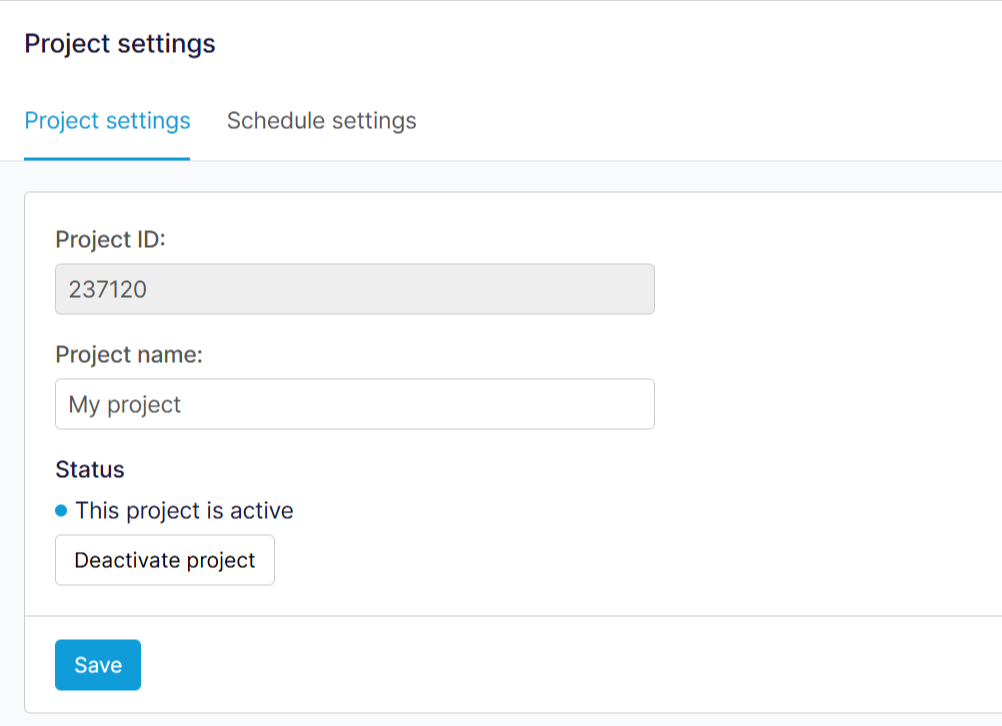Select the Project settings tab
Viewport: 1002px width, 726px height.
(x=107, y=121)
